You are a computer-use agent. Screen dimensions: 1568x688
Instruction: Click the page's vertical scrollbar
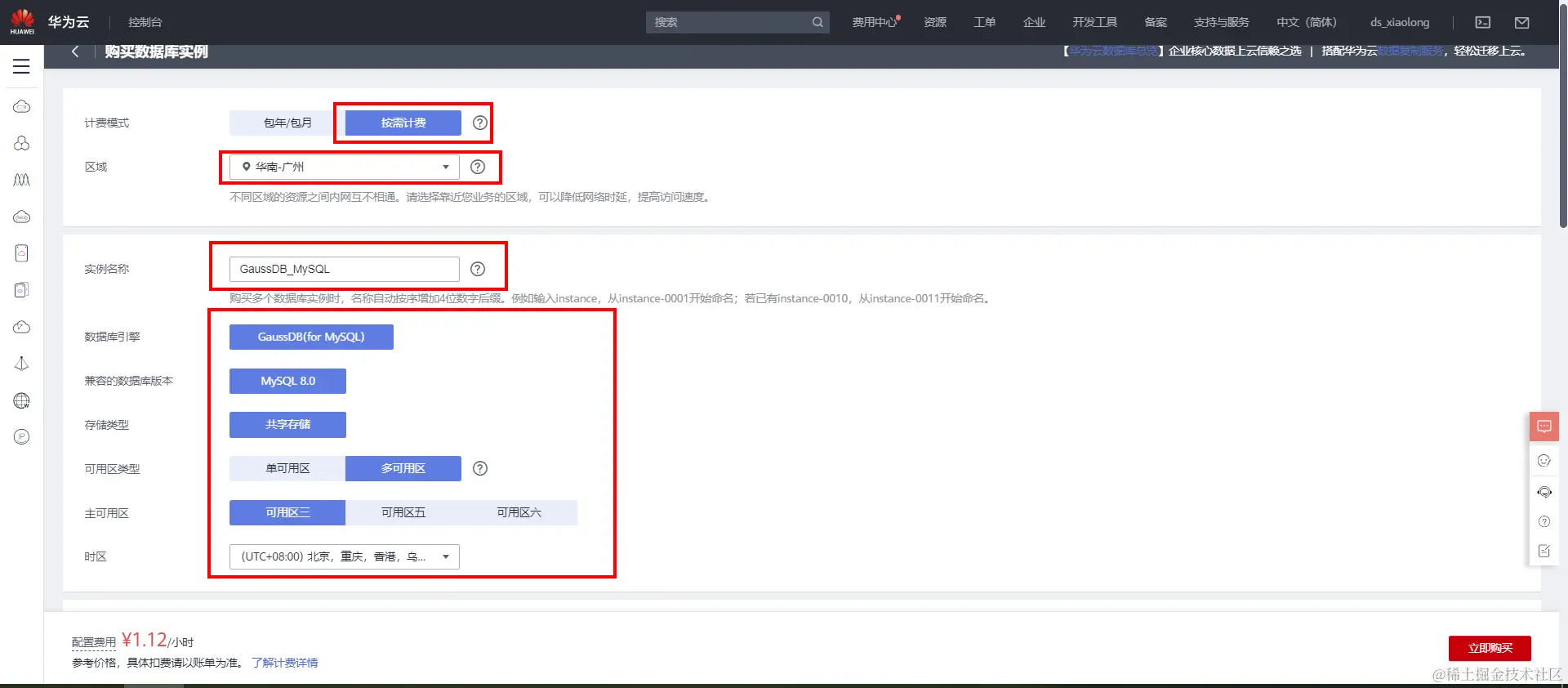[1563, 114]
